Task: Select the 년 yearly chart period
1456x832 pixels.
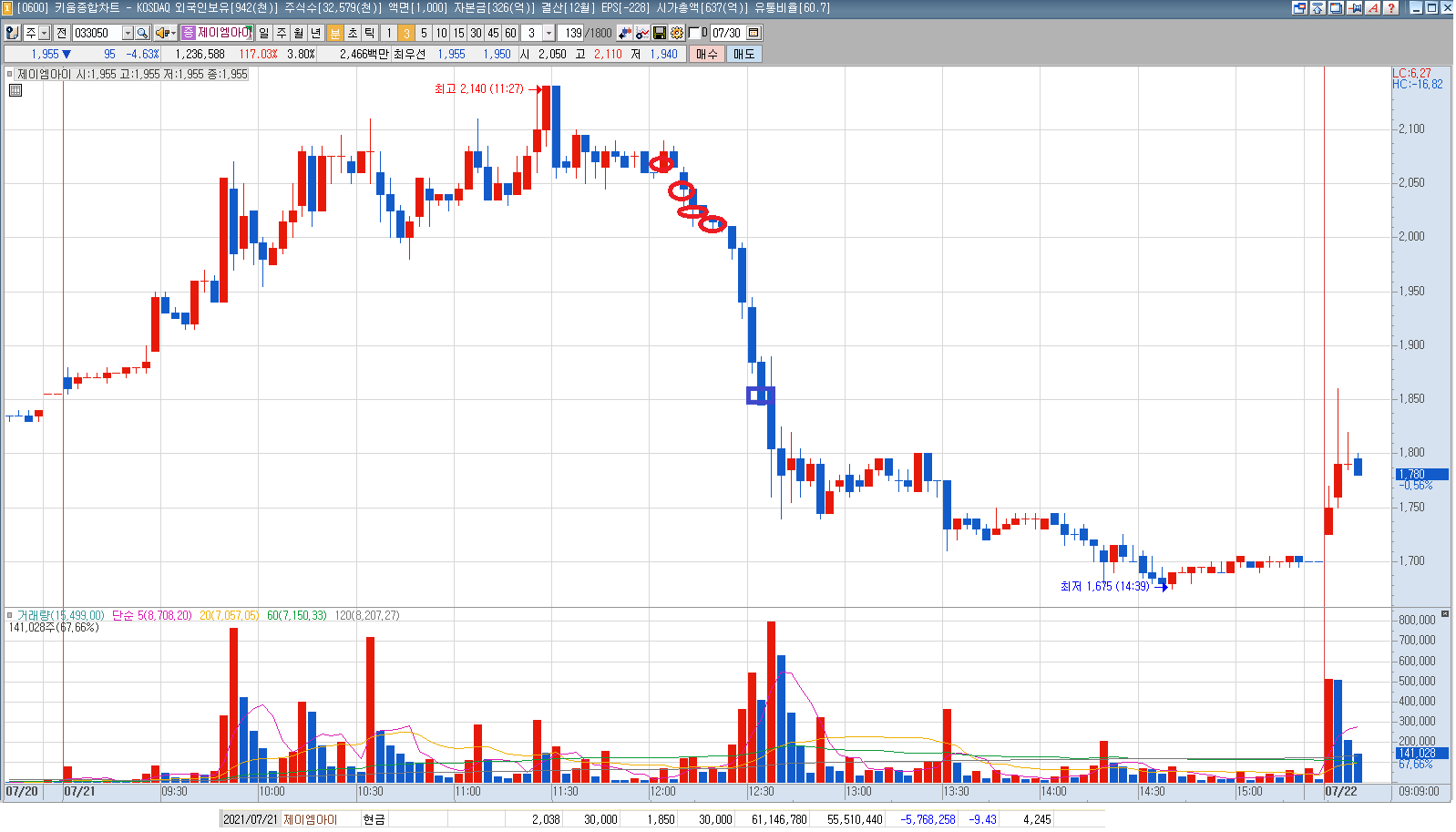Action: 315,33
